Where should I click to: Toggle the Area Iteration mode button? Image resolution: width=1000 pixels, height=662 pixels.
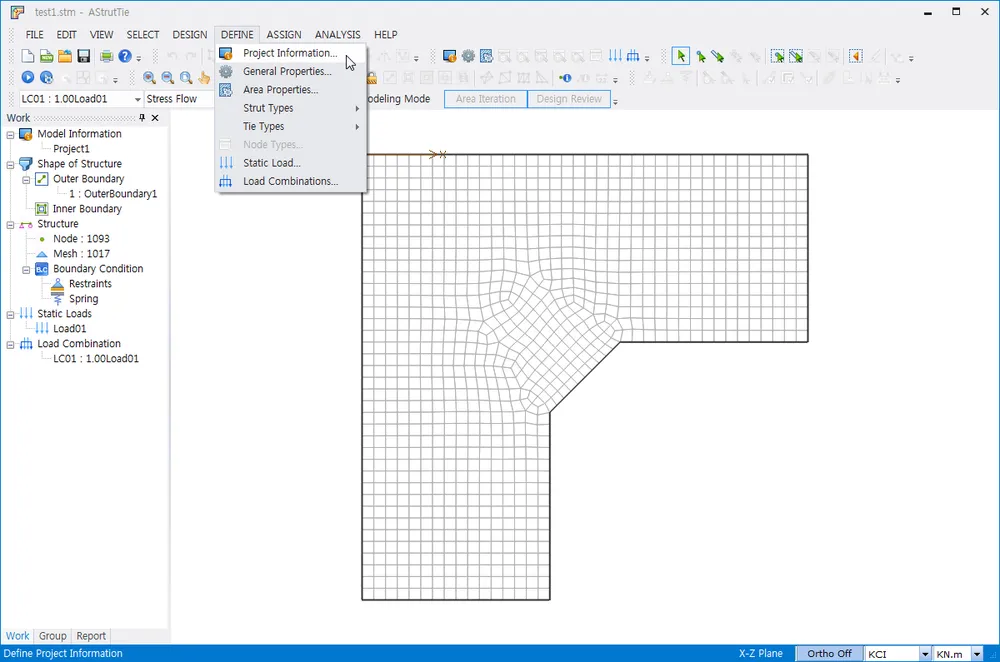coord(485,99)
